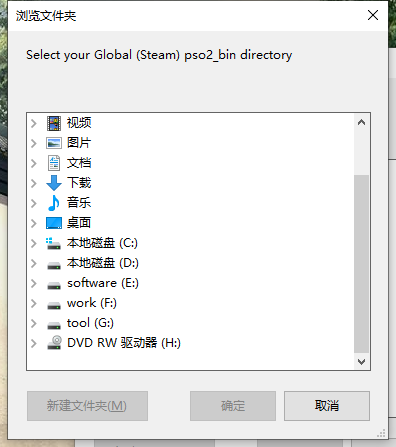Select the 桌面 label in the tree

tap(79, 223)
